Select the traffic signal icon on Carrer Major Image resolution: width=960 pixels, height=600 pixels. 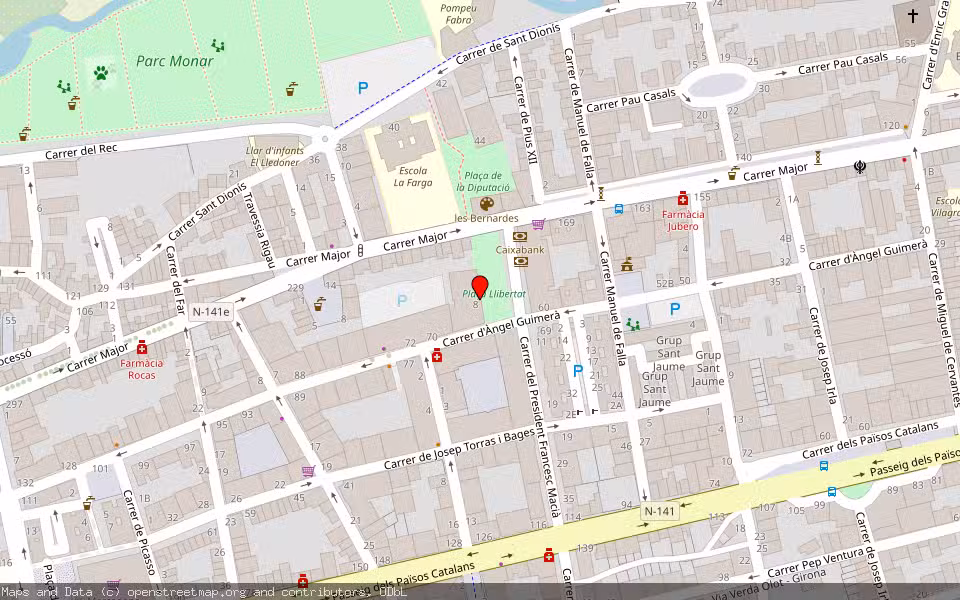360,250
